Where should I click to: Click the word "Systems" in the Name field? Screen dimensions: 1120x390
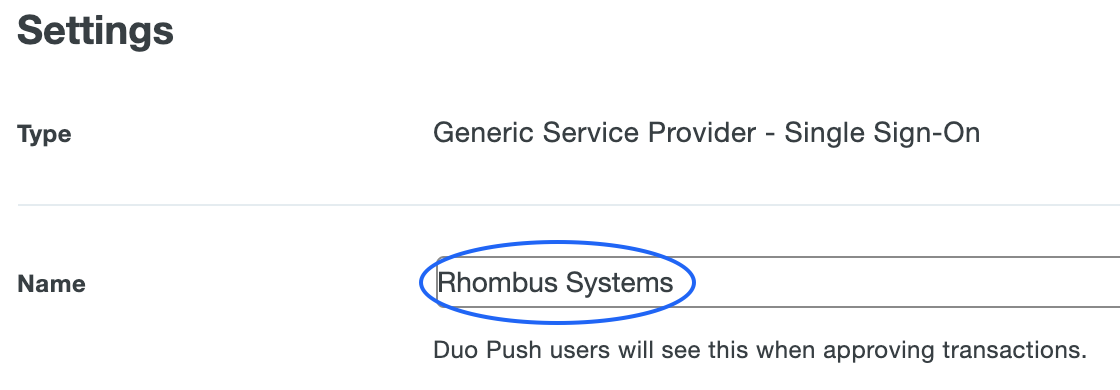coord(619,284)
